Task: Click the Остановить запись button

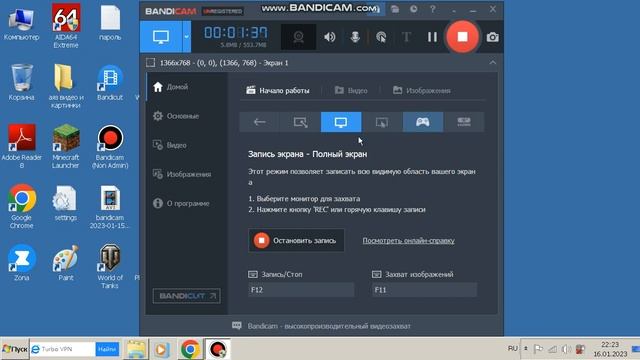Action: (296, 240)
